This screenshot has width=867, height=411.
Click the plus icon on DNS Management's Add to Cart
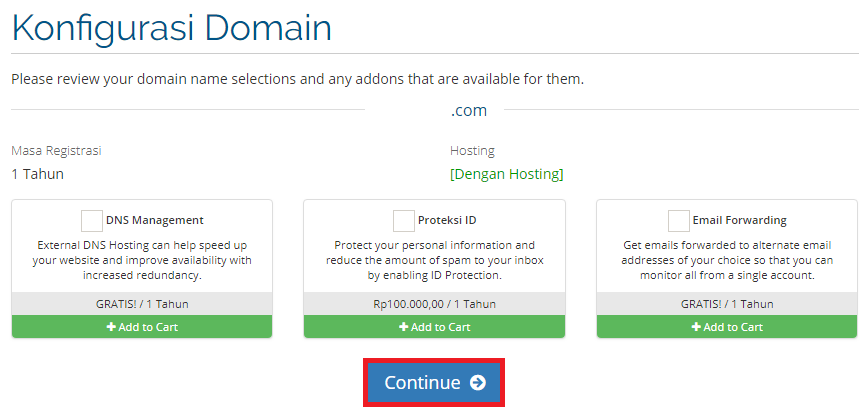111,327
